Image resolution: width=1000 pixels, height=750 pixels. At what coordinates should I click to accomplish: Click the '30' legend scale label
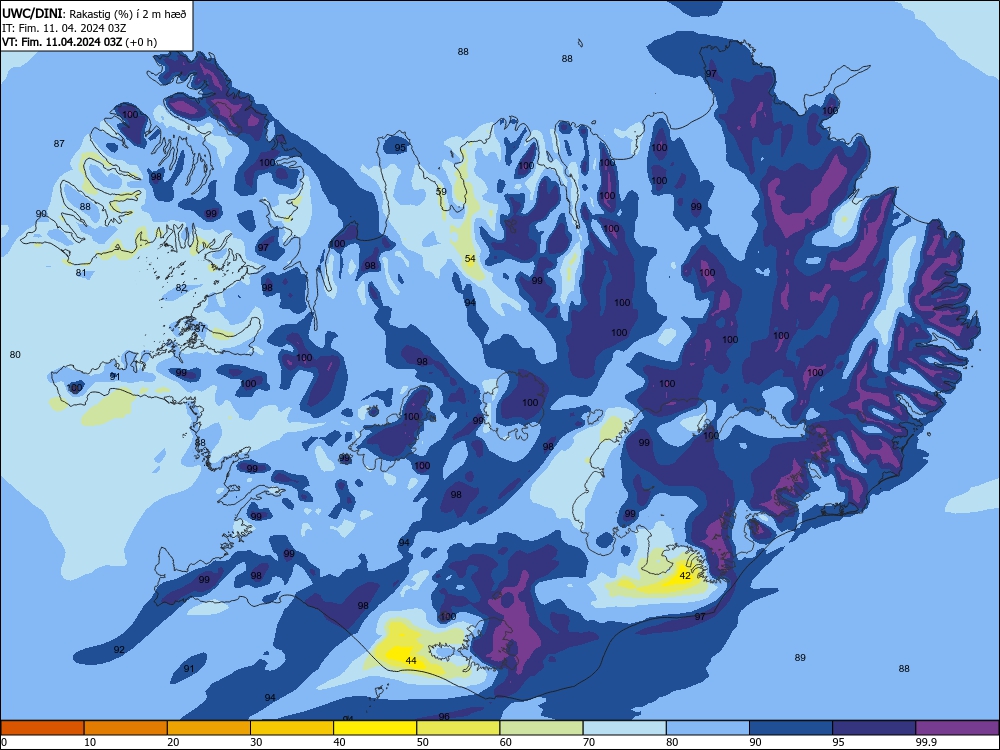pos(256,742)
